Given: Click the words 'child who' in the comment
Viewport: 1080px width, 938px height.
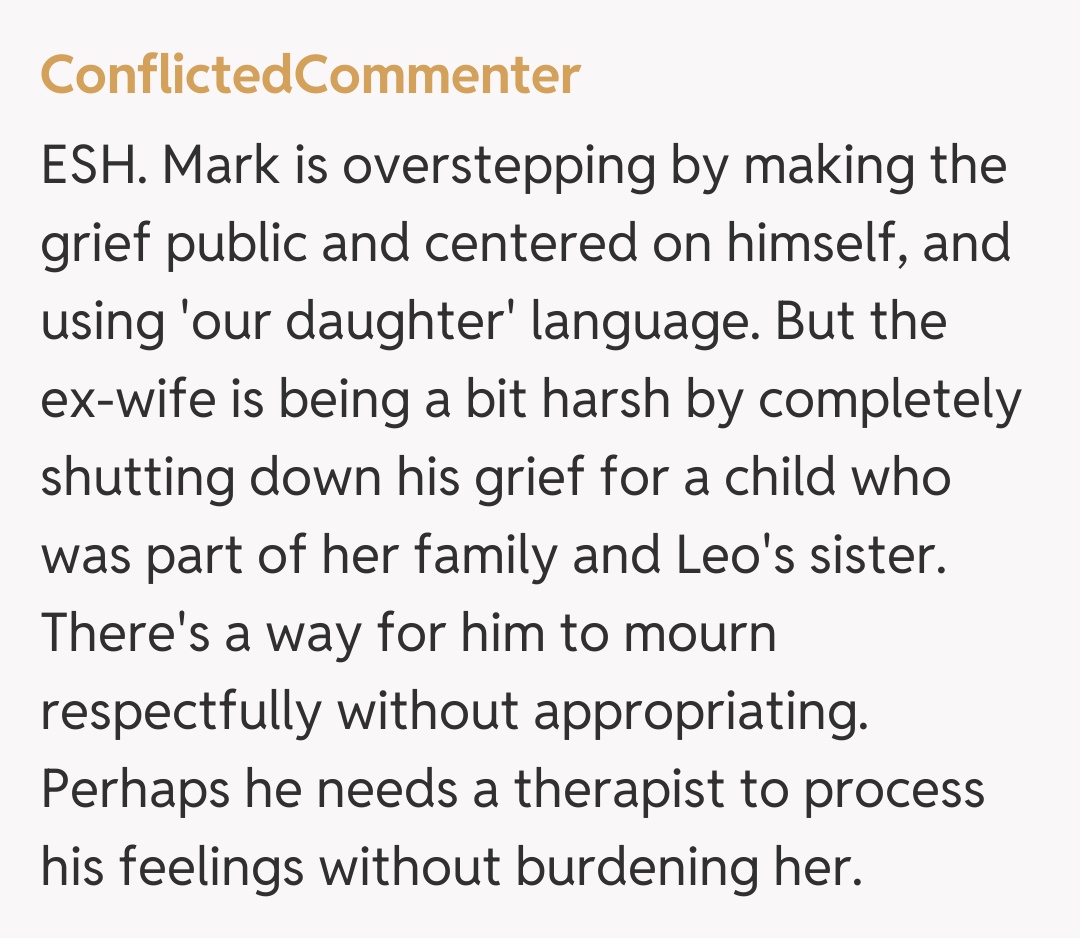Looking at the screenshot, I should click(x=822, y=479).
